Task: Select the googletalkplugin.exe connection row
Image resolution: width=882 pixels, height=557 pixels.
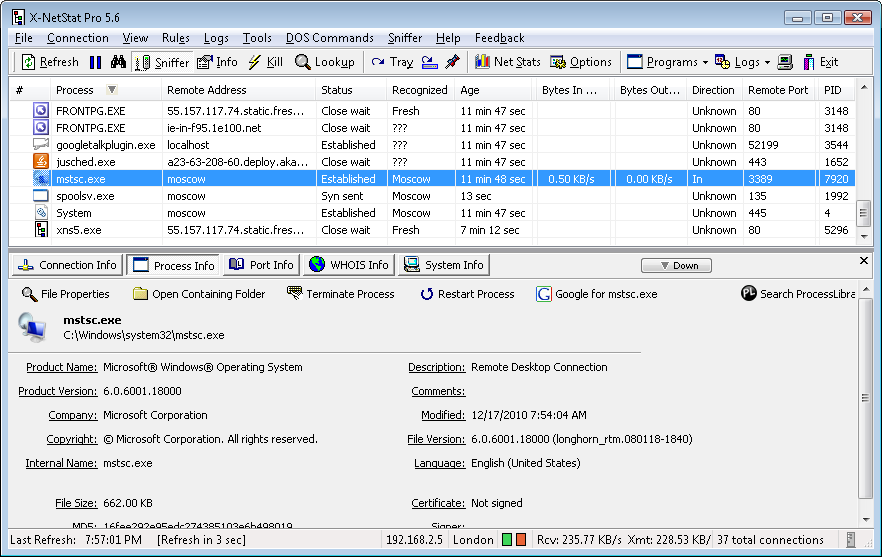Action: tap(432, 145)
